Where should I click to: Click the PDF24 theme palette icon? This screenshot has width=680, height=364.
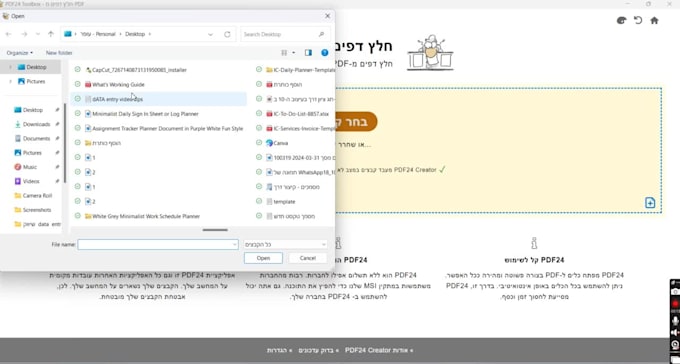[621, 20]
